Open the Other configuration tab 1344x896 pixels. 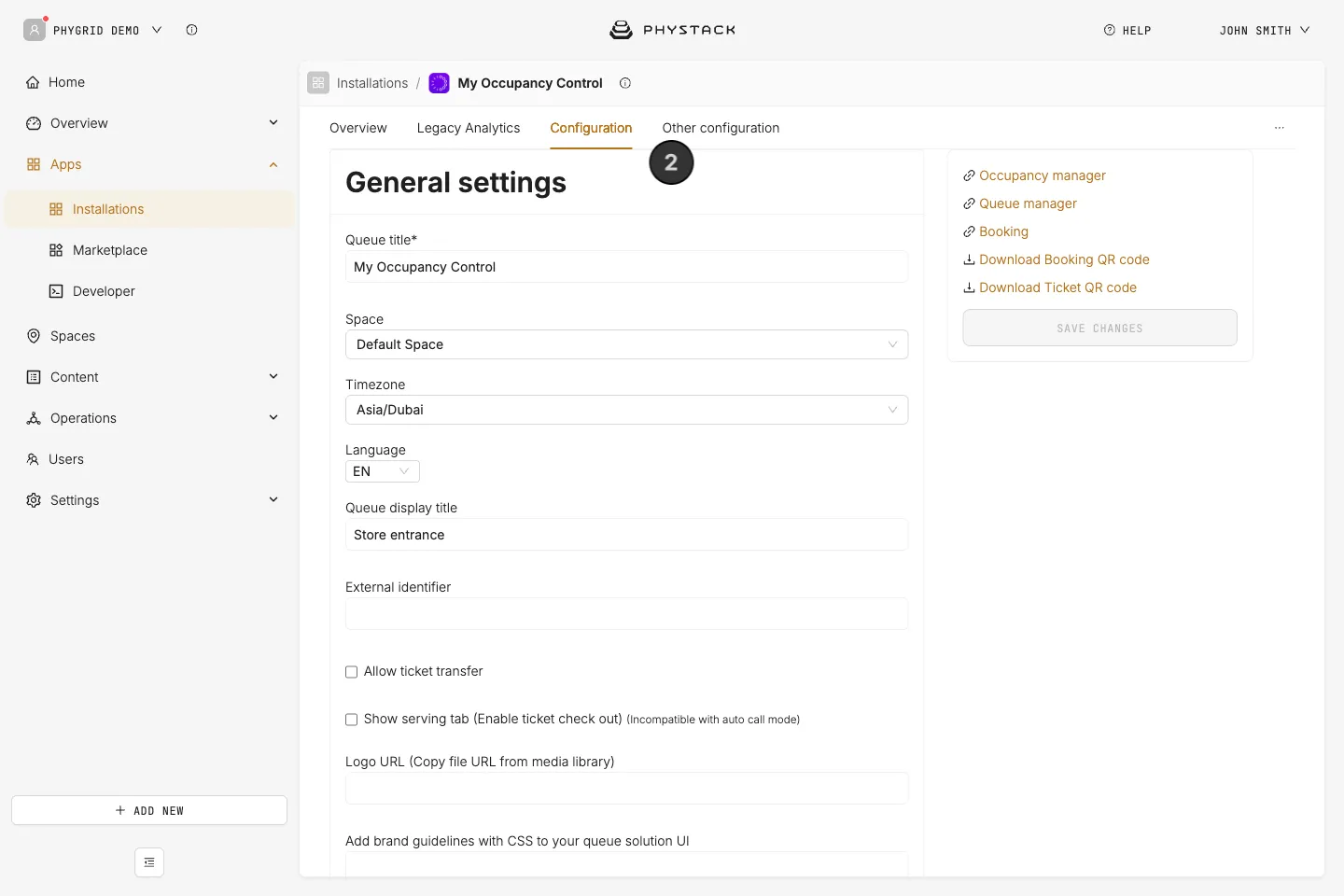(721, 128)
